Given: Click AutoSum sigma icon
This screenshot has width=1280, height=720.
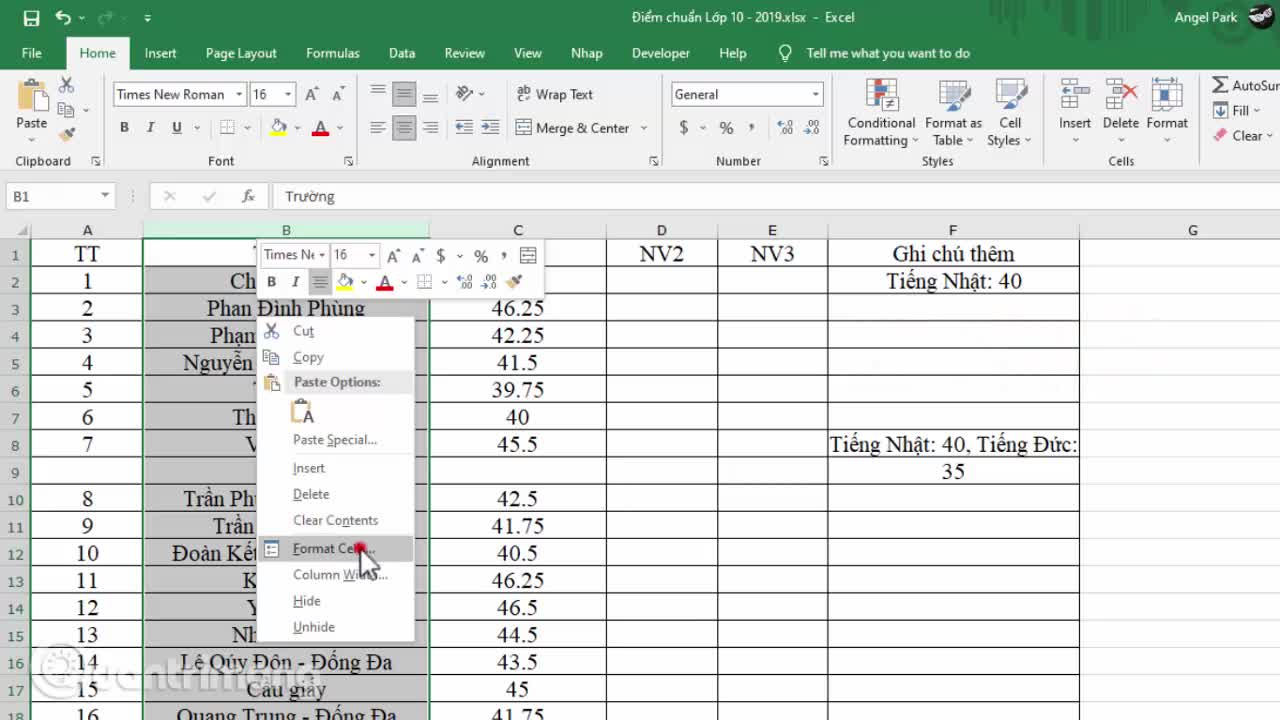Looking at the screenshot, I should point(1220,86).
